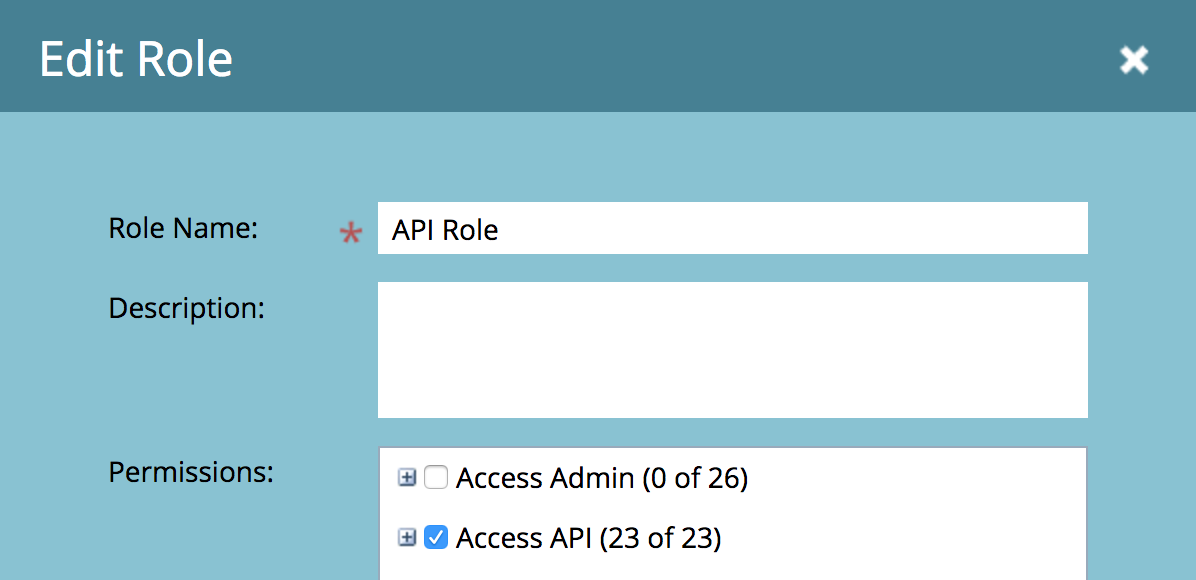Click into the Role Name field

pos(732,228)
